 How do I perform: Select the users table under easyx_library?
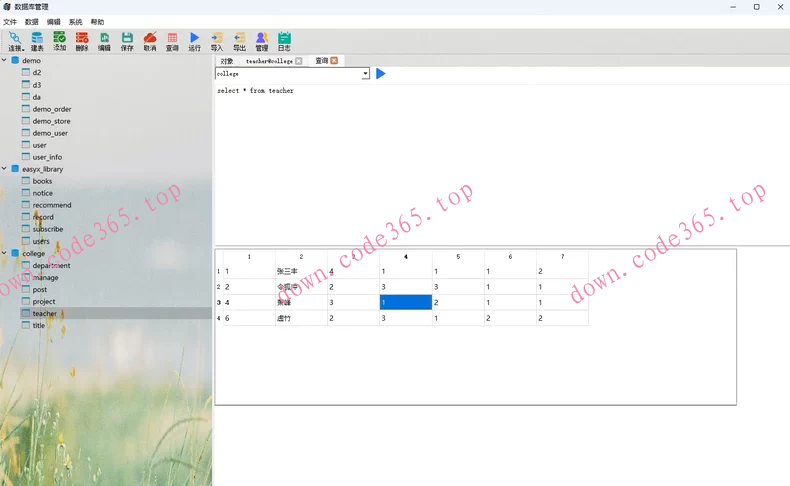coord(41,241)
